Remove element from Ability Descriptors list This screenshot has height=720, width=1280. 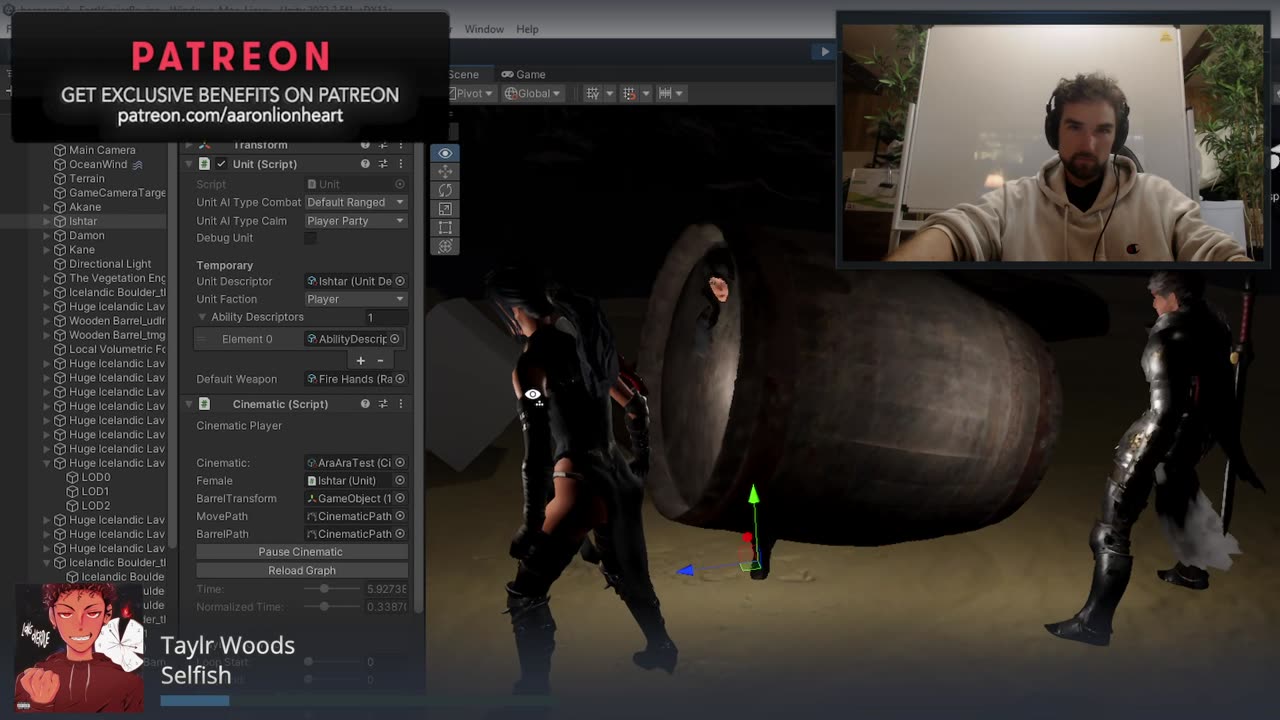pyautogui.click(x=380, y=360)
